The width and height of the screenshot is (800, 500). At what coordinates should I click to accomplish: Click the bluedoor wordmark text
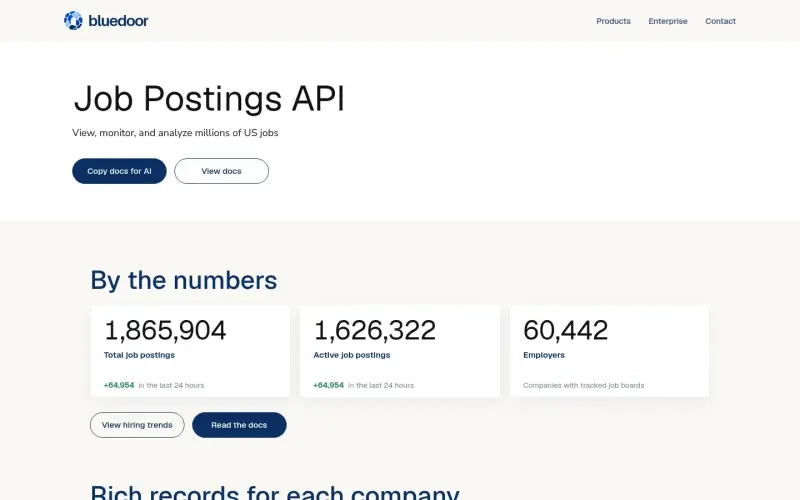click(118, 21)
